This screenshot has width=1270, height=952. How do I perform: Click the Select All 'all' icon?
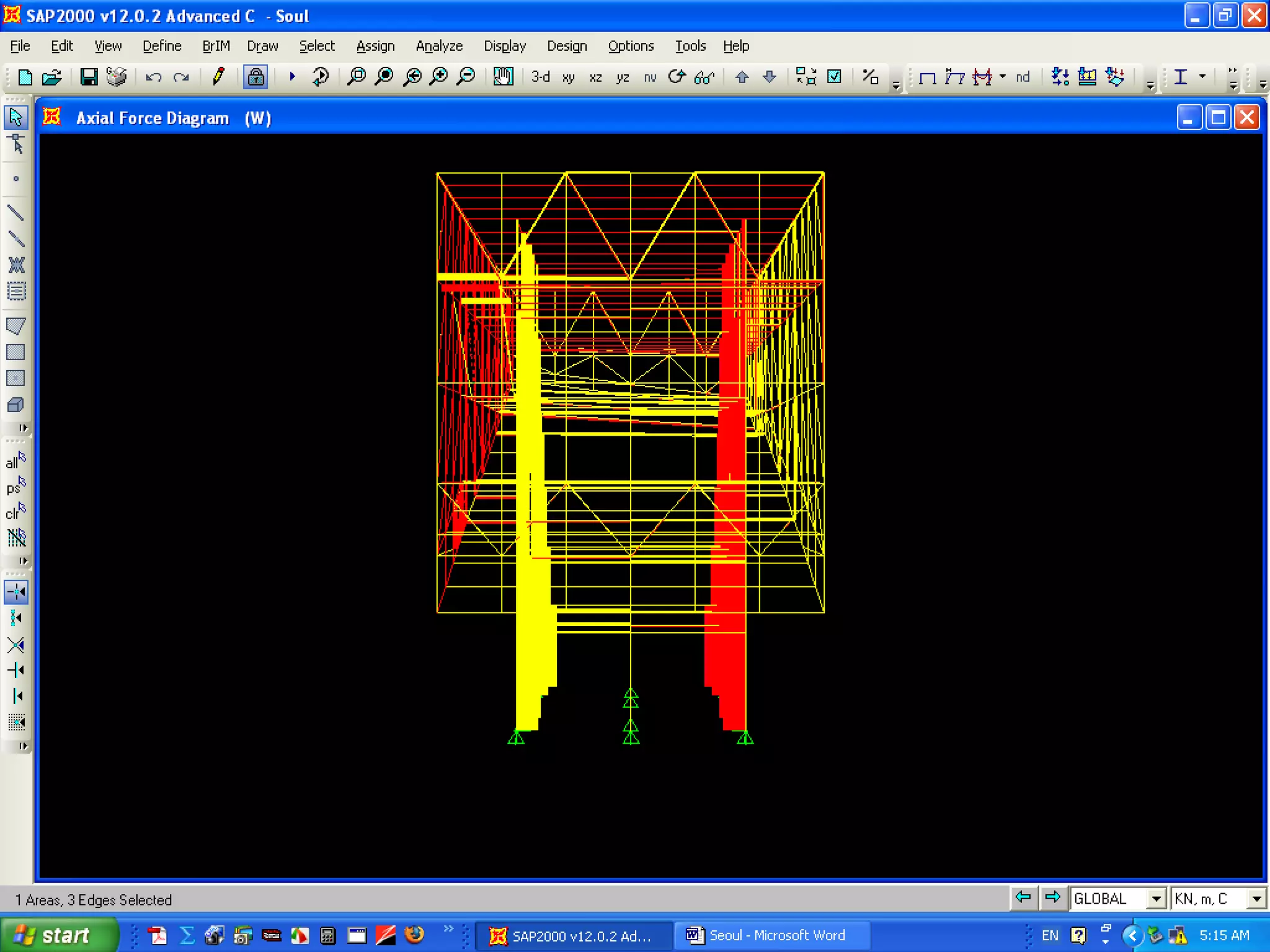tap(16, 461)
